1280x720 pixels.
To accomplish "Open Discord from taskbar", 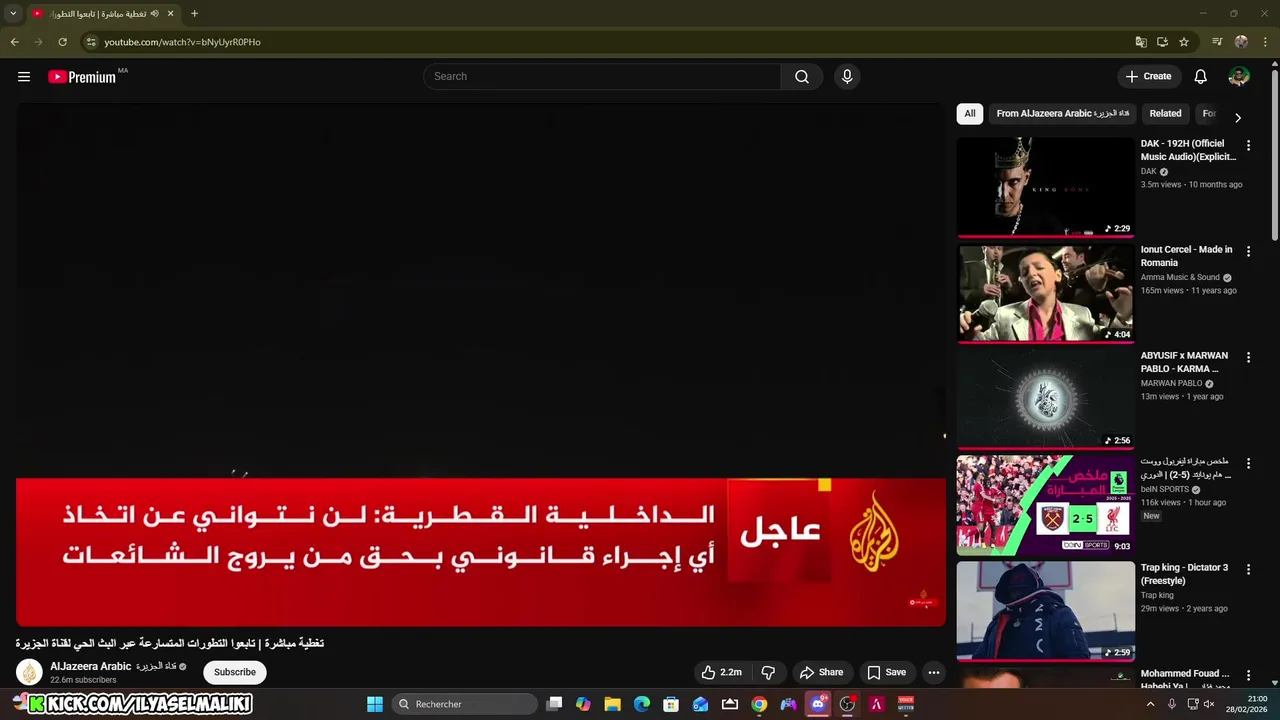I will [x=818, y=704].
